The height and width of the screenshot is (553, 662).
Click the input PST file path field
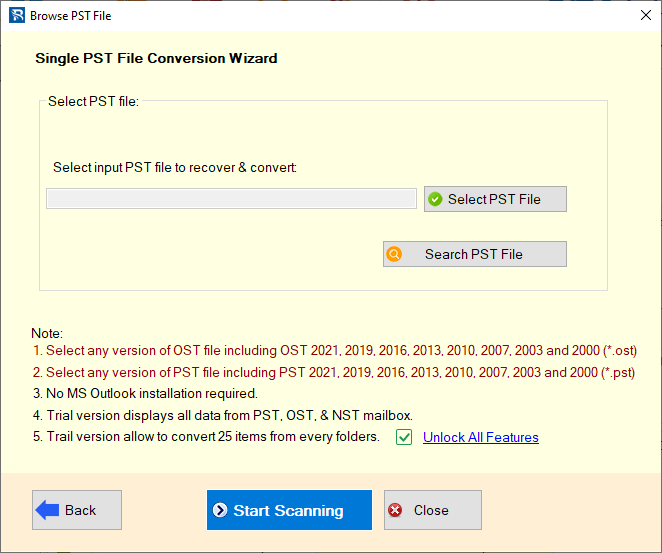tap(231, 199)
